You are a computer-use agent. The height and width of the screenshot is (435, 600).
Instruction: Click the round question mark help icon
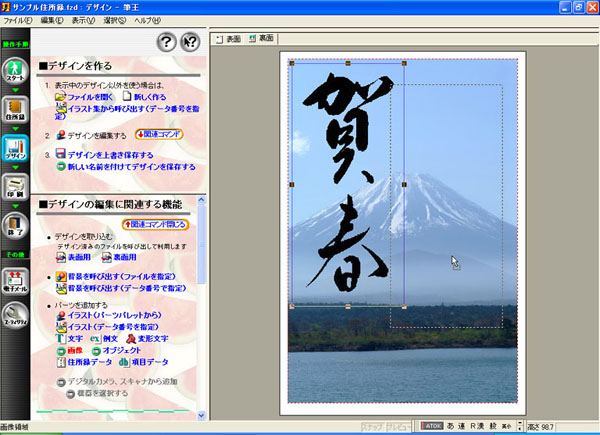[x=166, y=42]
